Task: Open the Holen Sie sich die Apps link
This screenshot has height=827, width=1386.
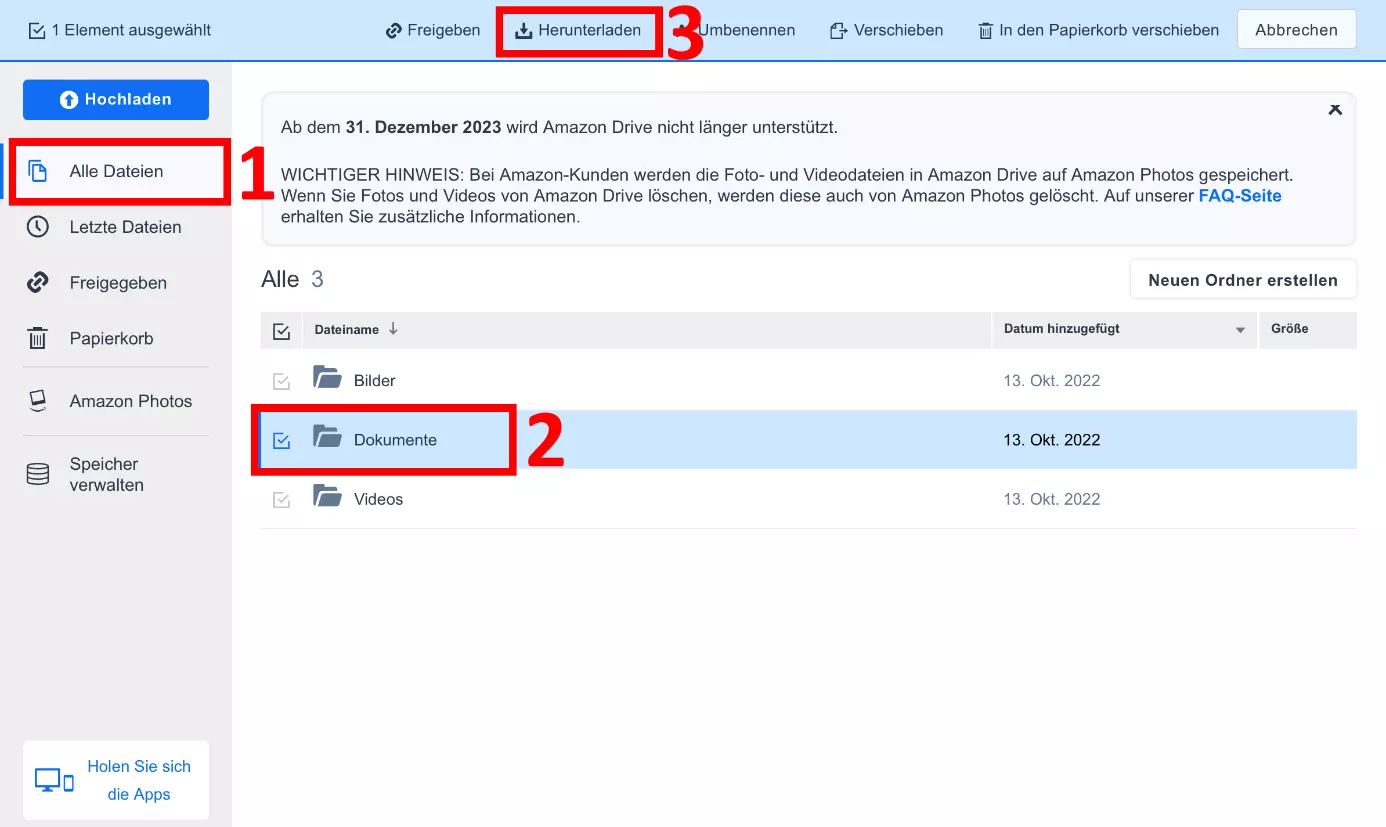Action: (139, 781)
